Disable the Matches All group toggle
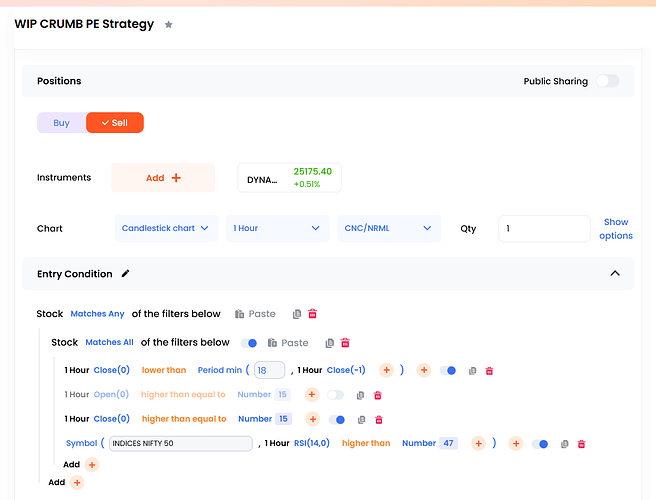This screenshot has width=656, height=500. point(248,343)
